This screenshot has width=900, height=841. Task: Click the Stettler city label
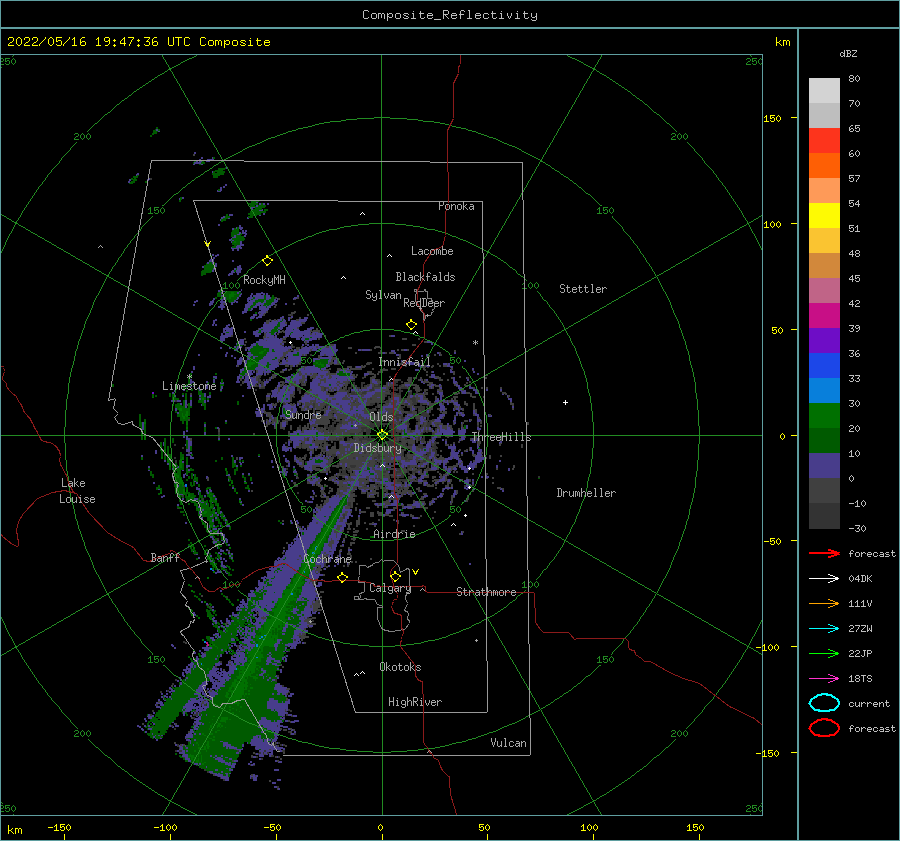point(583,289)
